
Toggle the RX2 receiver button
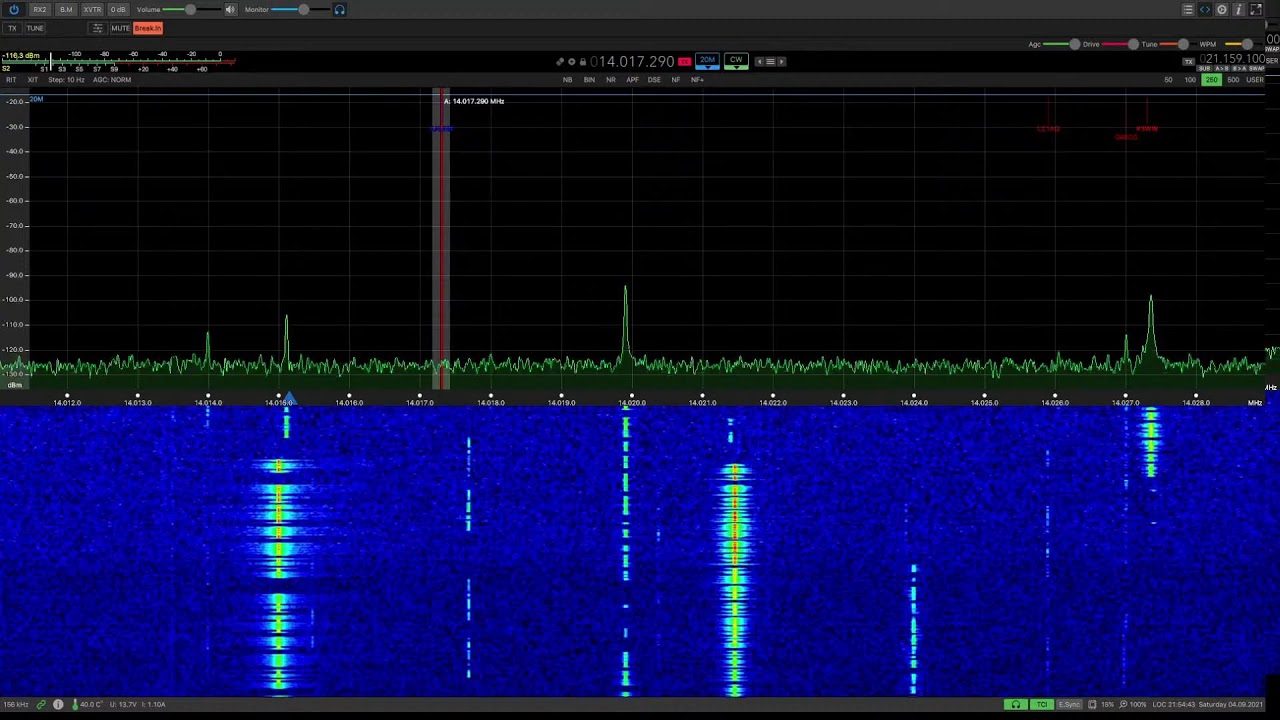click(x=40, y=9)
